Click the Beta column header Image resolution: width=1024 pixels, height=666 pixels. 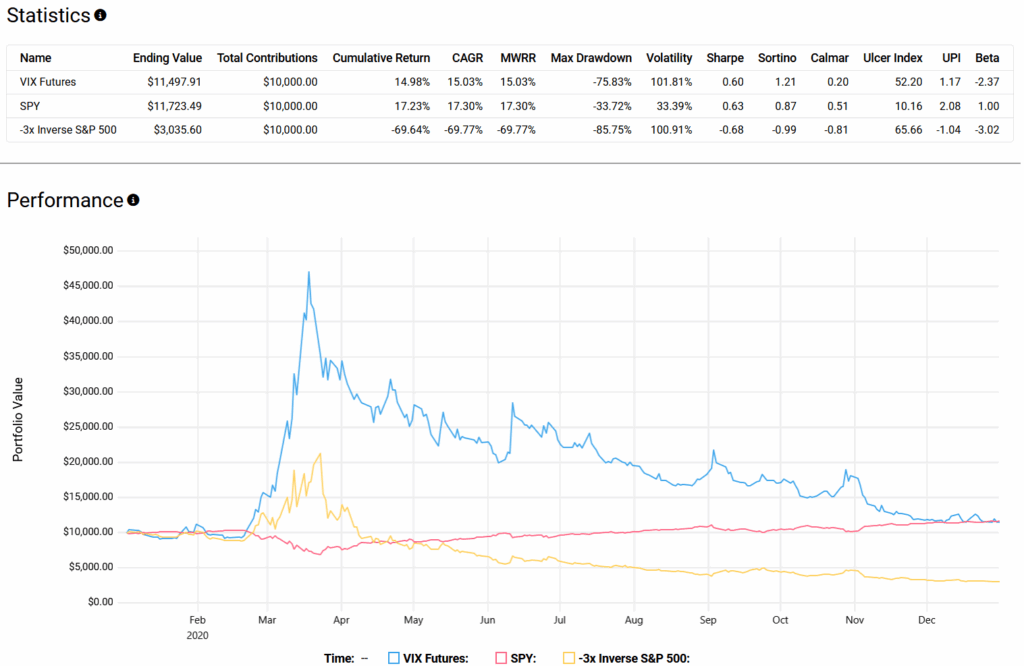(987, 58)
